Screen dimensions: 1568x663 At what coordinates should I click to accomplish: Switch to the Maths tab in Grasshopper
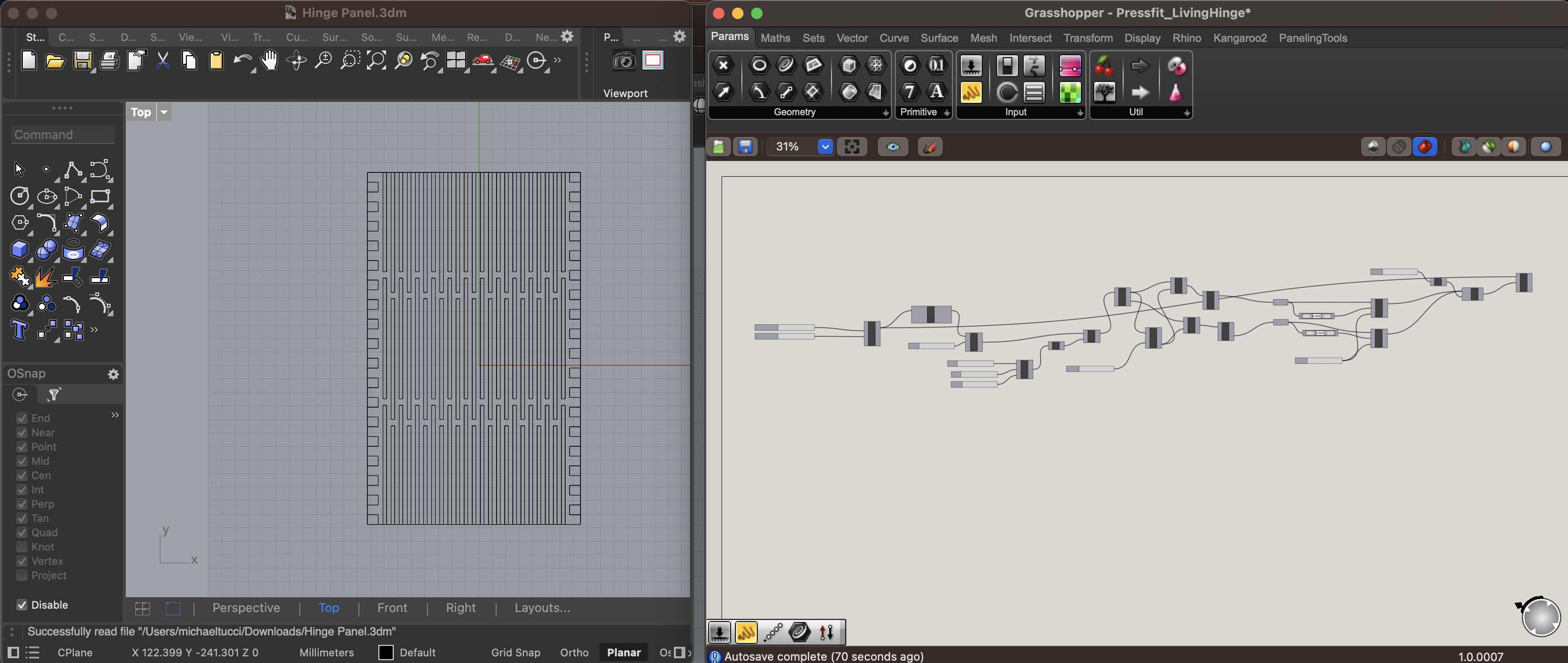point(775,38)
